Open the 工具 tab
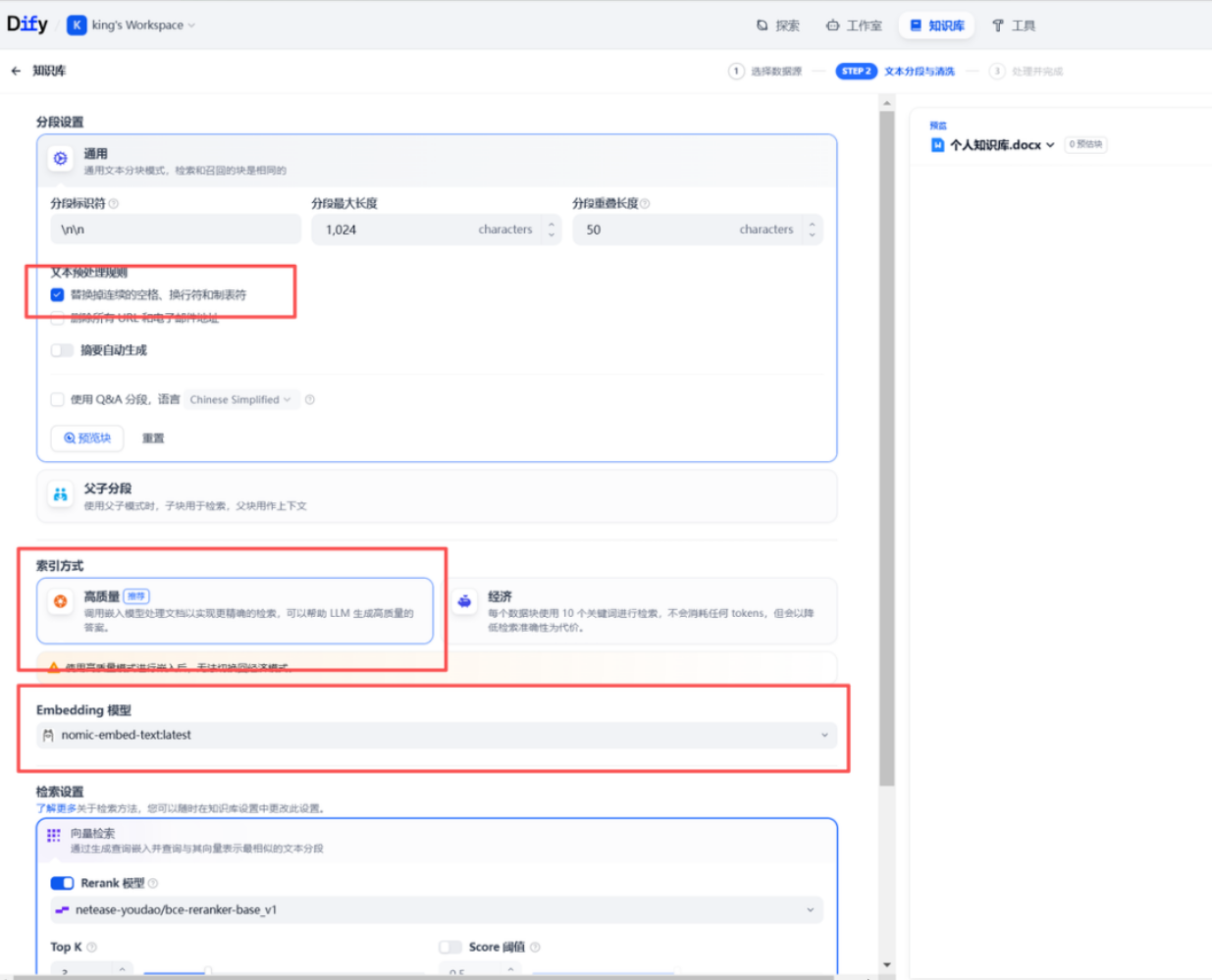Screen dimensions: 1212x980 click(x=1014, y=26)
